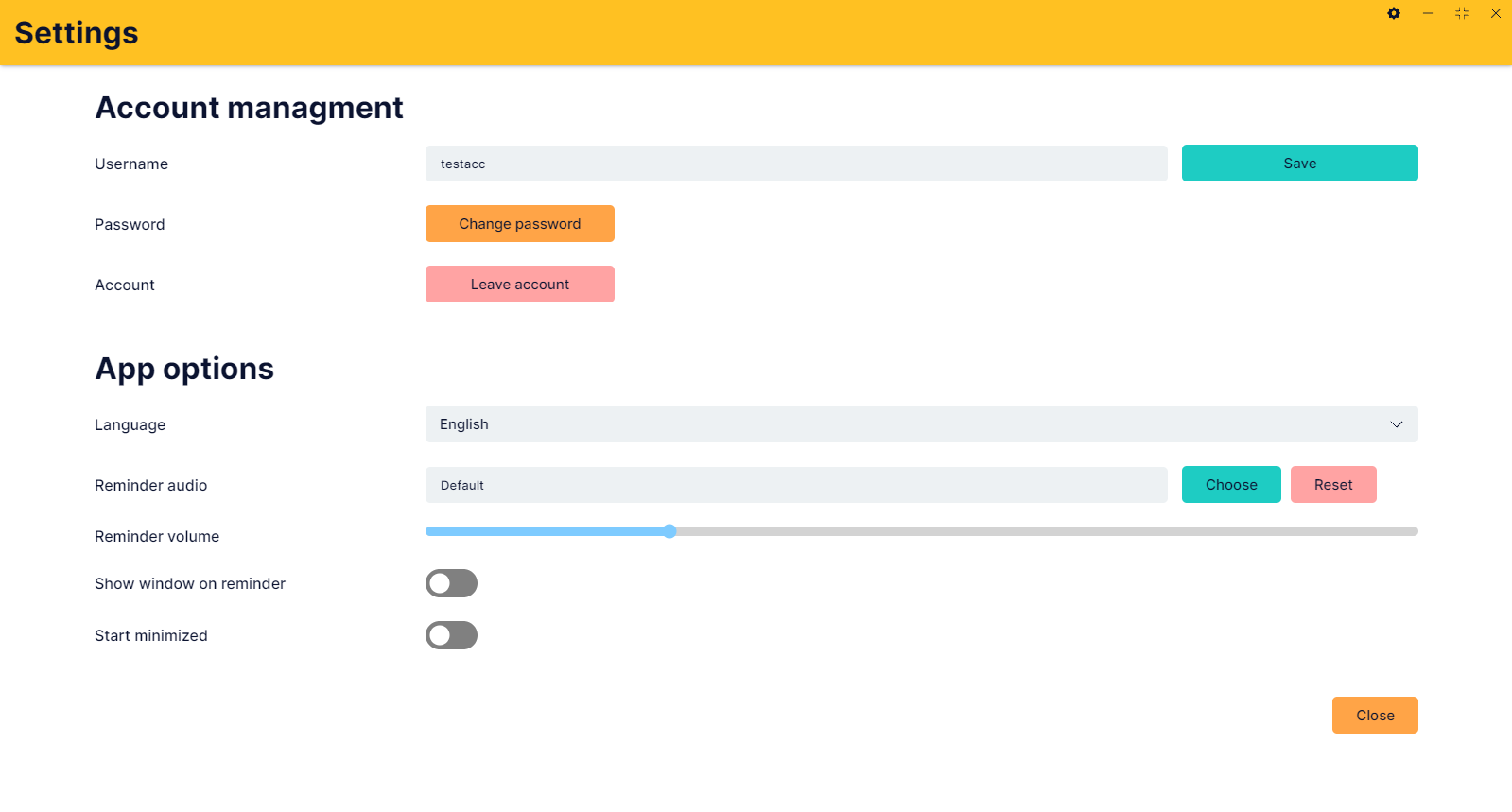
Task: Click the shrink window icon in title bar
Action: [x=1462, y=13]
